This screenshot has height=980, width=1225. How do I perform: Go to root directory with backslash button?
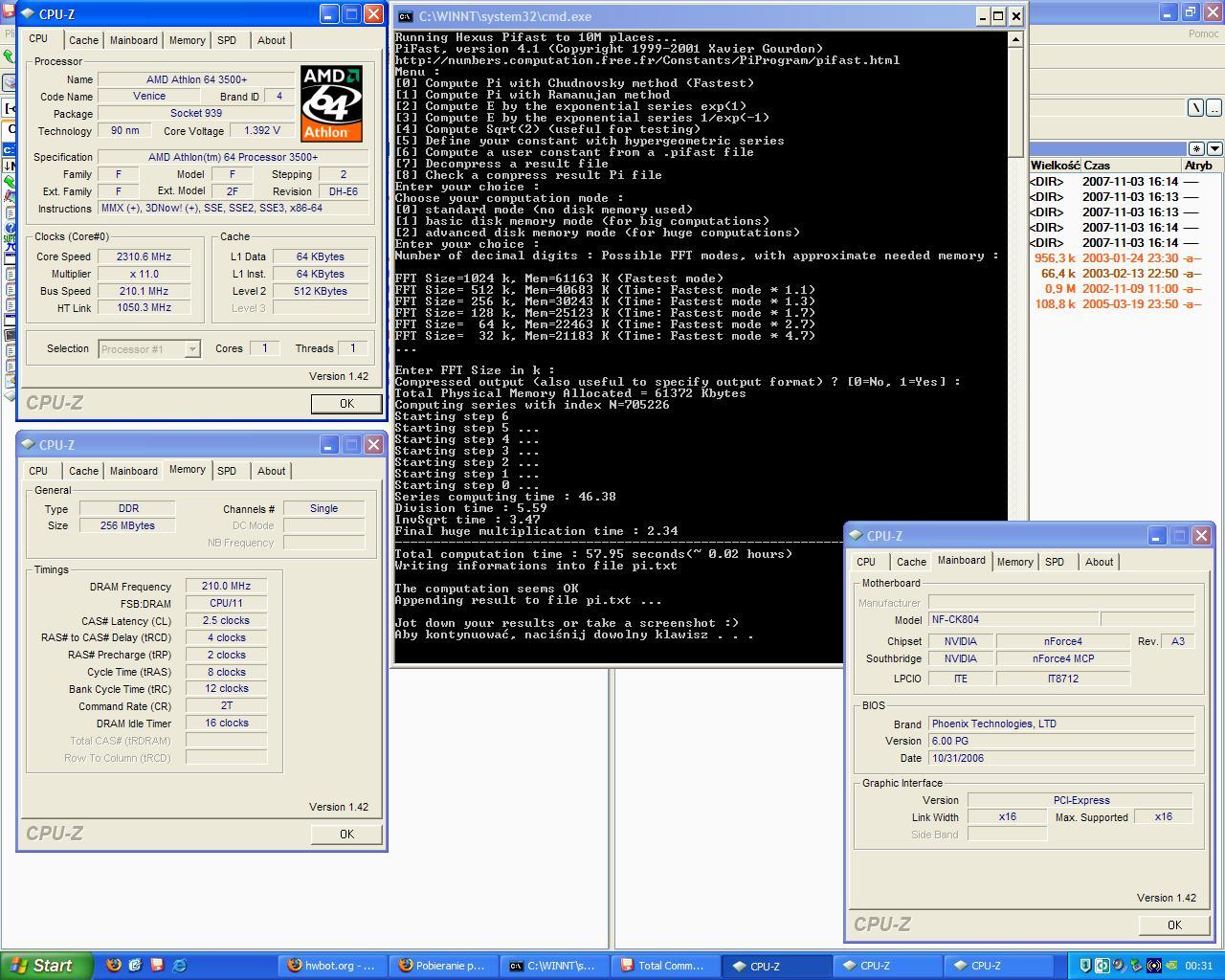click(1196, 108)
